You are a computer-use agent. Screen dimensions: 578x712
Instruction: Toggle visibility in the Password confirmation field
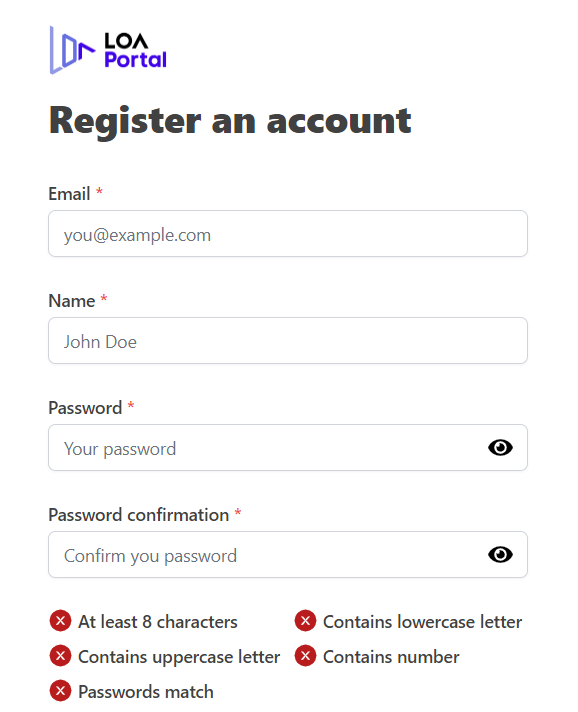[x=500, y=554]
